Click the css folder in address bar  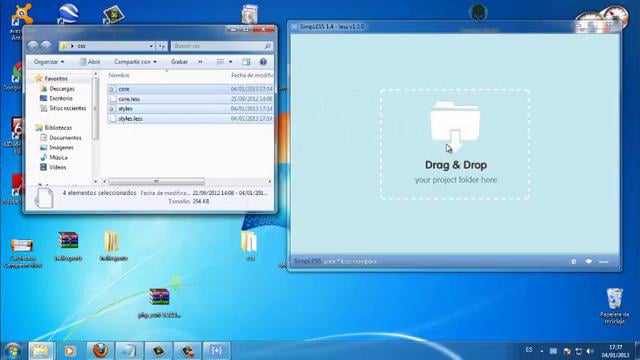[82, 46]
